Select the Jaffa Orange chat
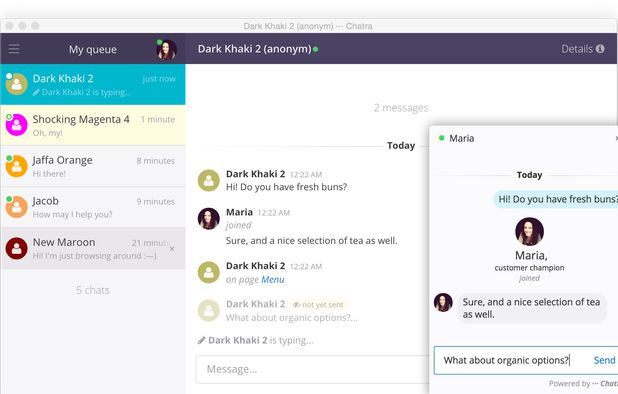 point(93,166)
